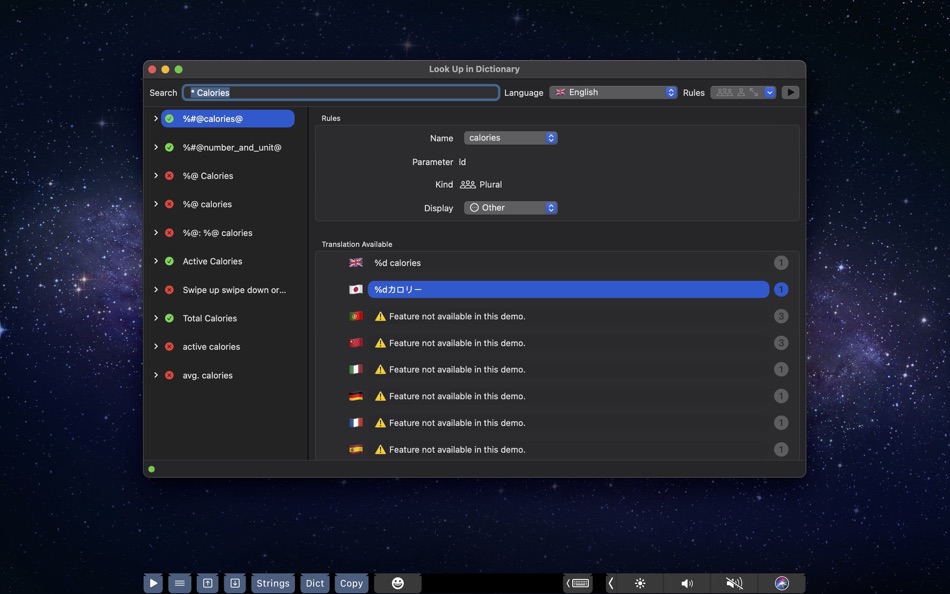Expand the %#@calories@ row
Screen dimensions: 950x594
pyautogui.click(x=156, y=119)
